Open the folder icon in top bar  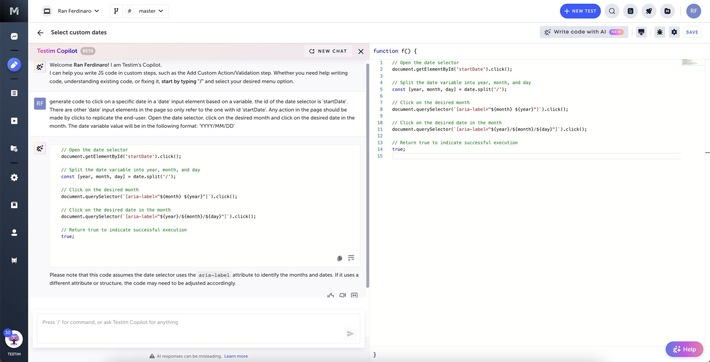coord(667,11)
